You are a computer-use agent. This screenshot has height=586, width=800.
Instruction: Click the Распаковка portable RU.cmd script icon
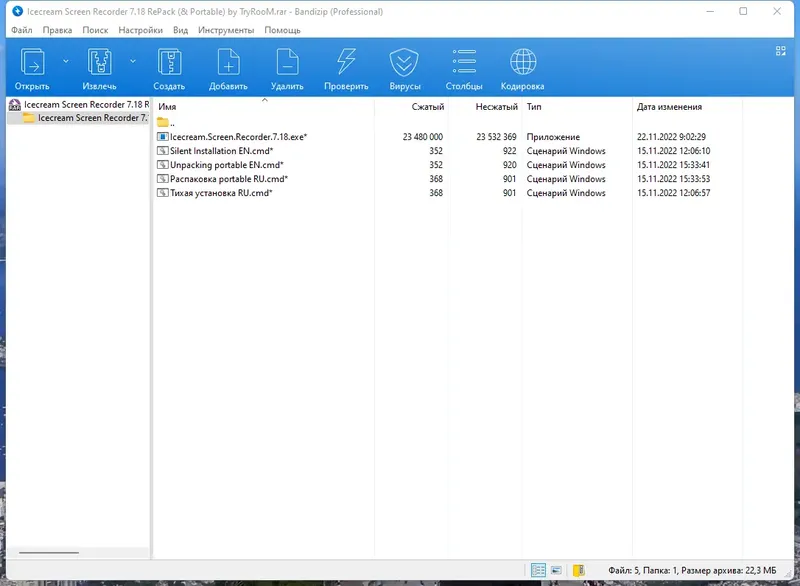coord(162,179)
